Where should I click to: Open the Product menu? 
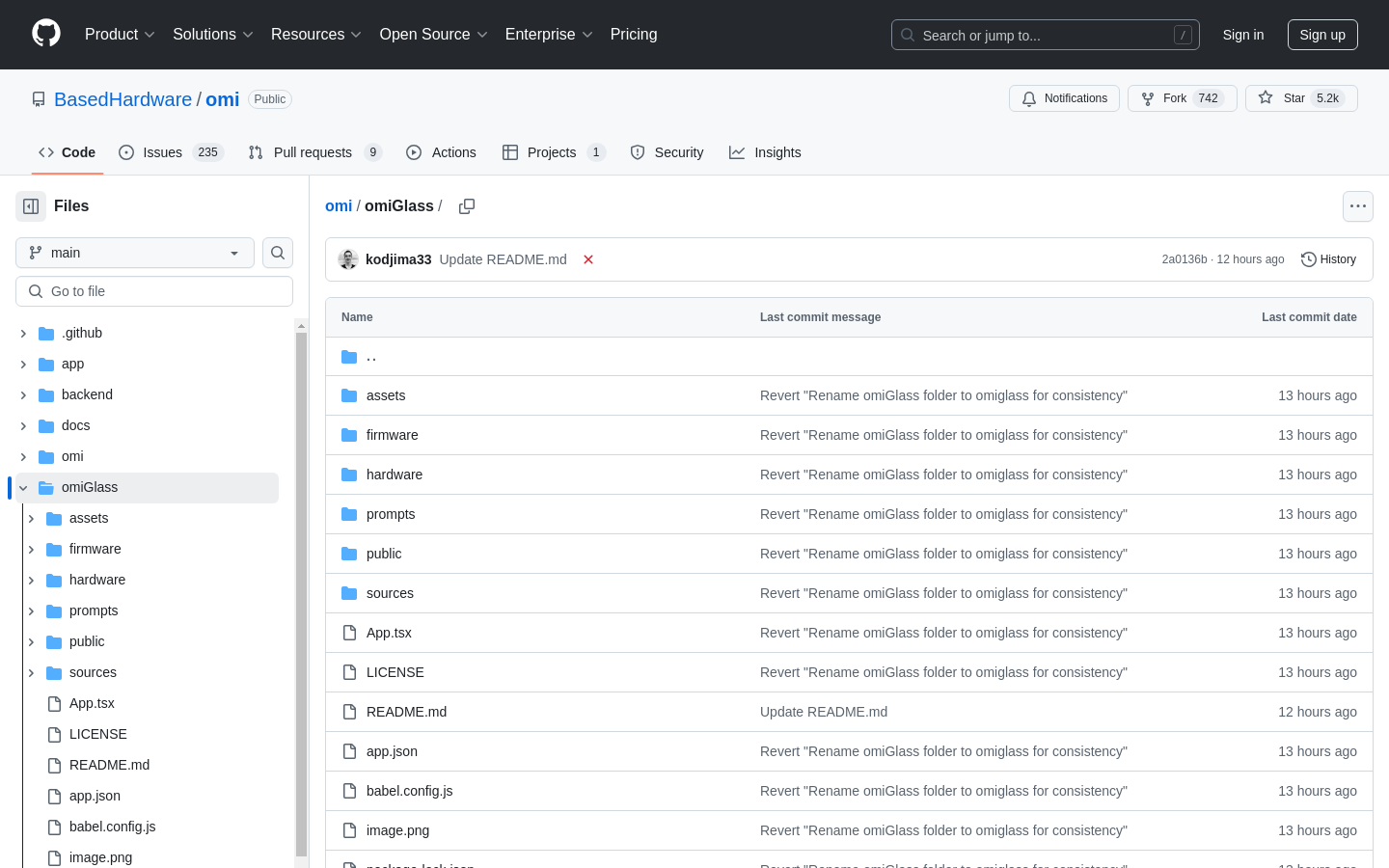(x=120, y=34)
